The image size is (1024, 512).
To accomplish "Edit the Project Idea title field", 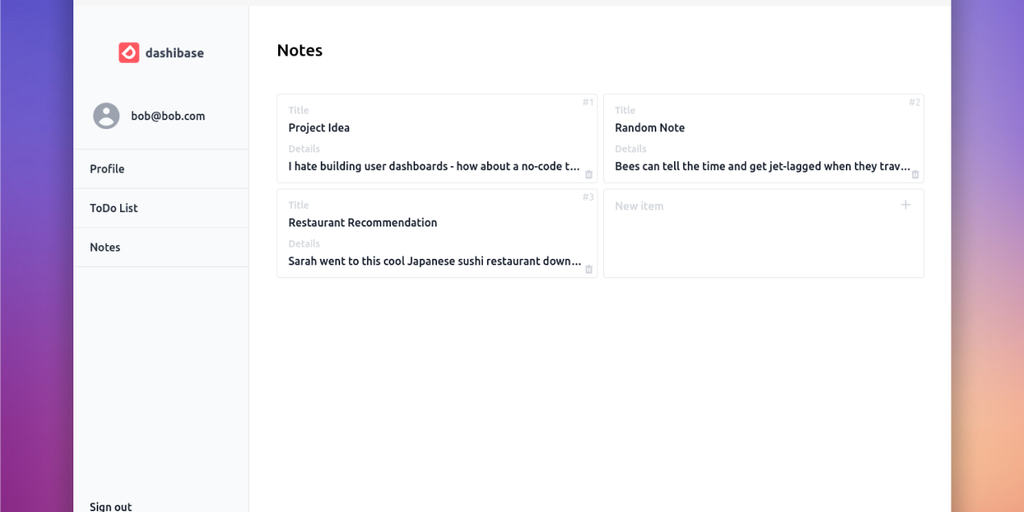I will tap(319, 128).
